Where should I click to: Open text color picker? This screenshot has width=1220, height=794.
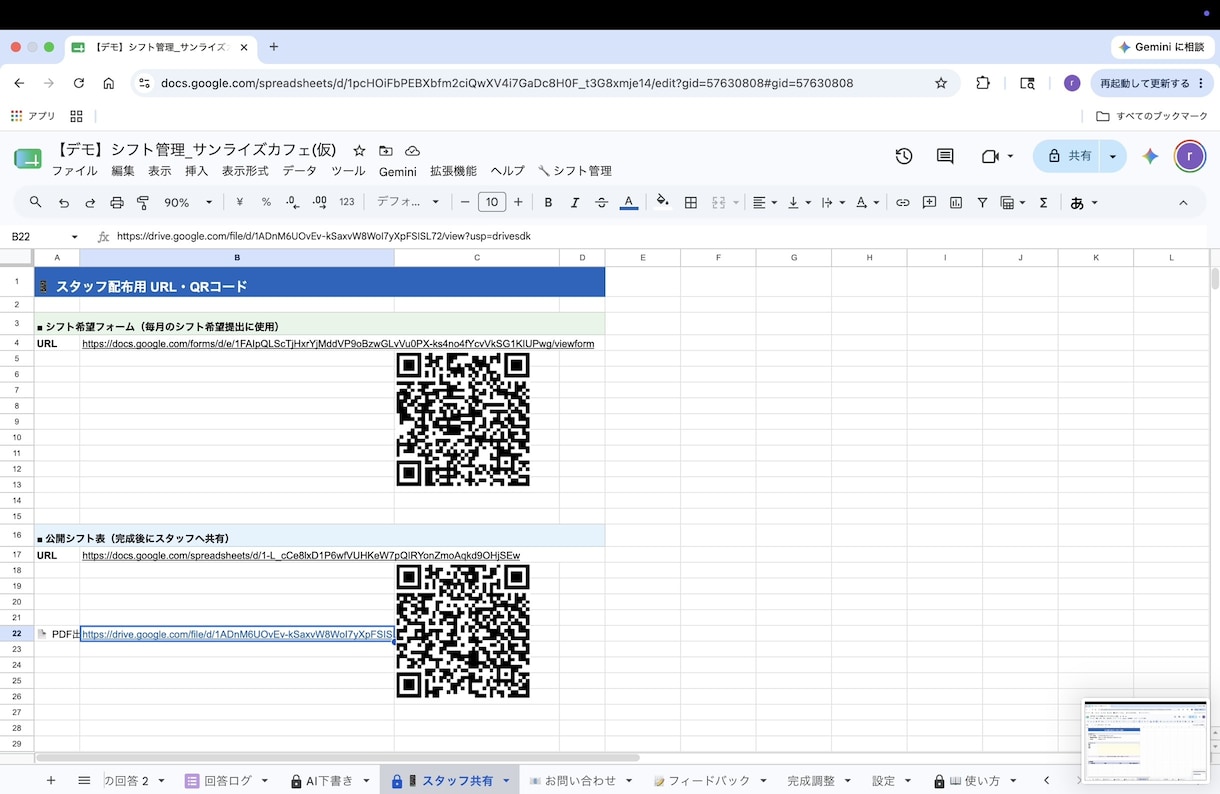point(628,202)
